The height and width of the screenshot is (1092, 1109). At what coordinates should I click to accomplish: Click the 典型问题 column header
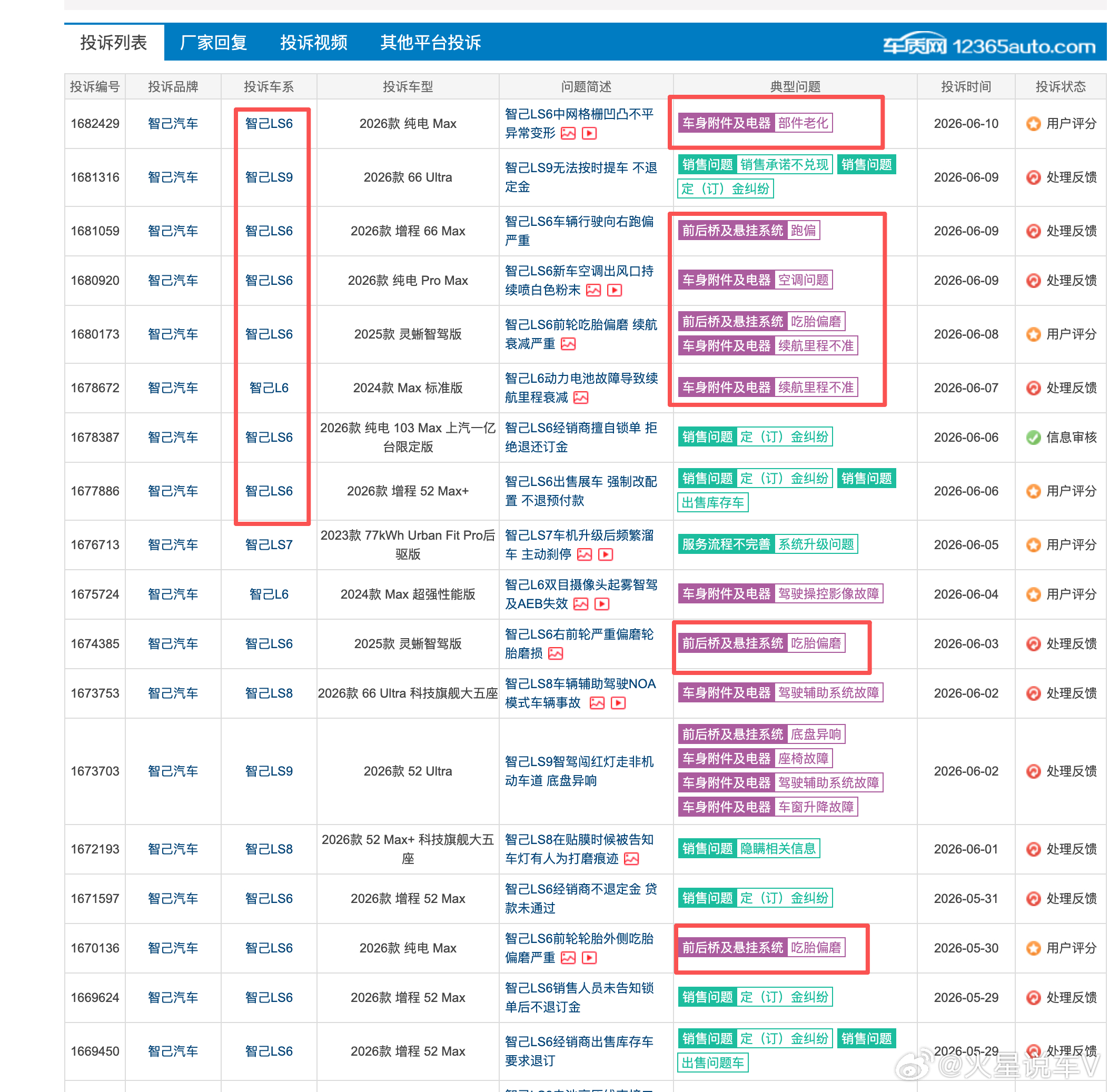pos(795,86)
